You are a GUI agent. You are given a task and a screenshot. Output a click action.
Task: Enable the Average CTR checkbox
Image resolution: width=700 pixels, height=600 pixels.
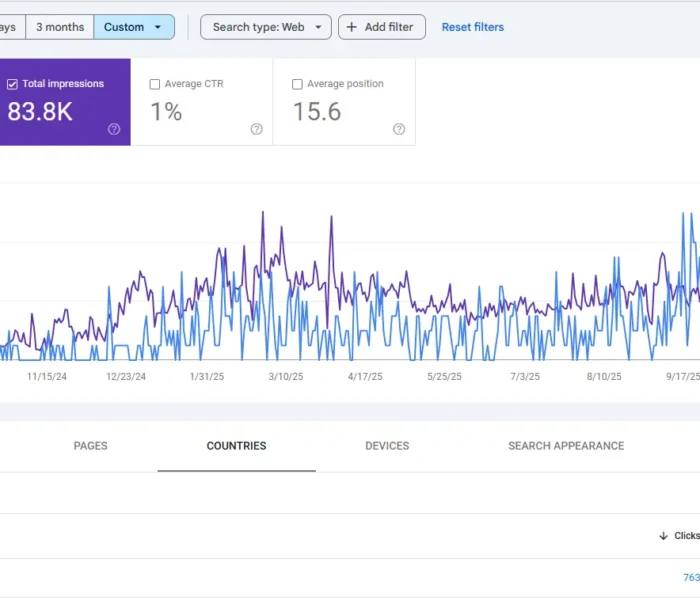[154, 85]
